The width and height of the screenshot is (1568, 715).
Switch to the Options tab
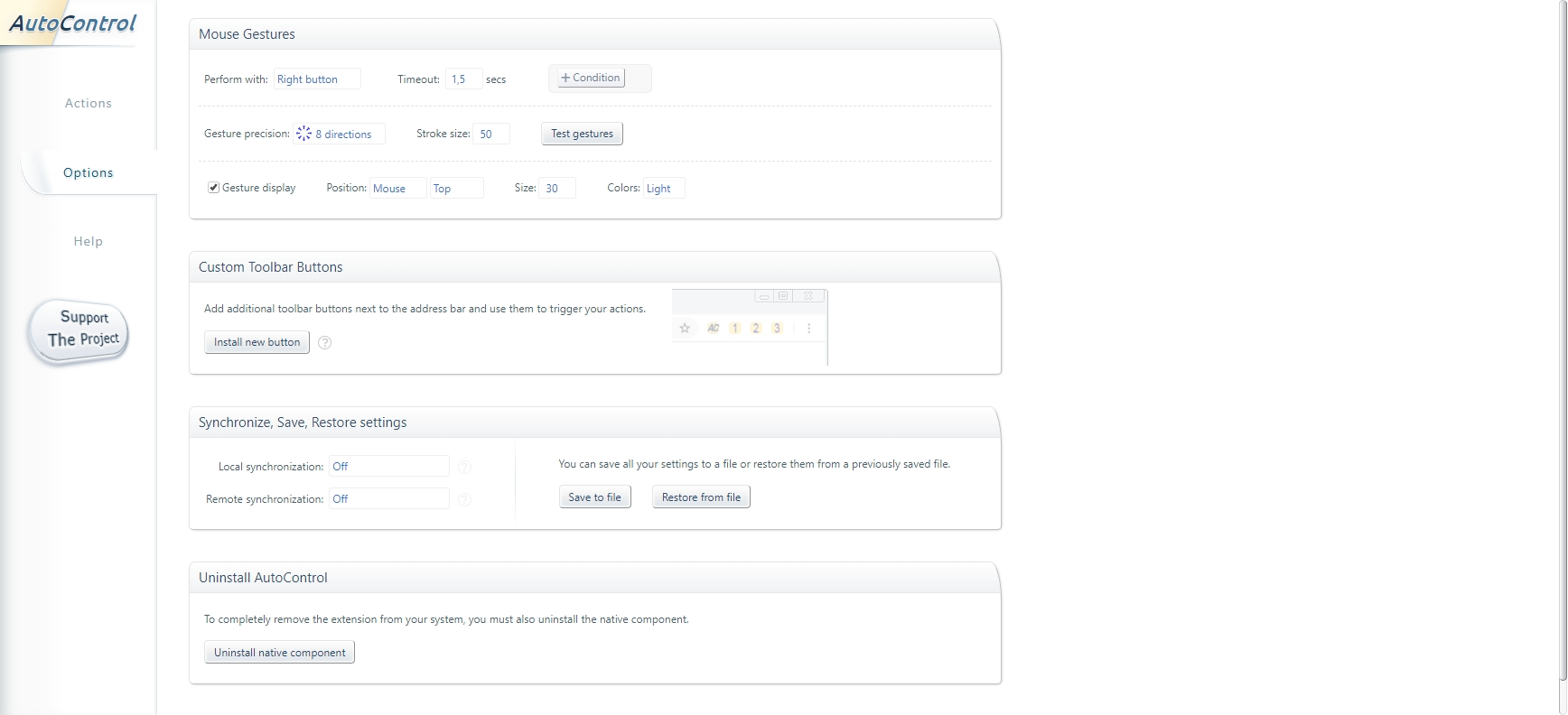[x=89, y=172]
